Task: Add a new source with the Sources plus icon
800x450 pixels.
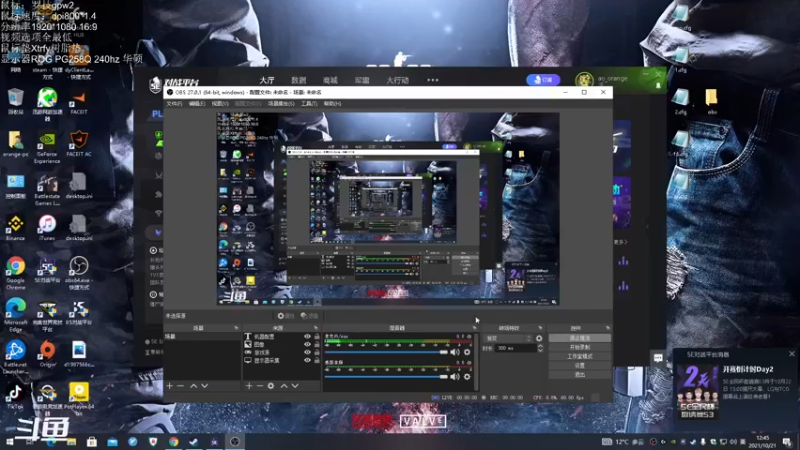Action: pos(249,386)
